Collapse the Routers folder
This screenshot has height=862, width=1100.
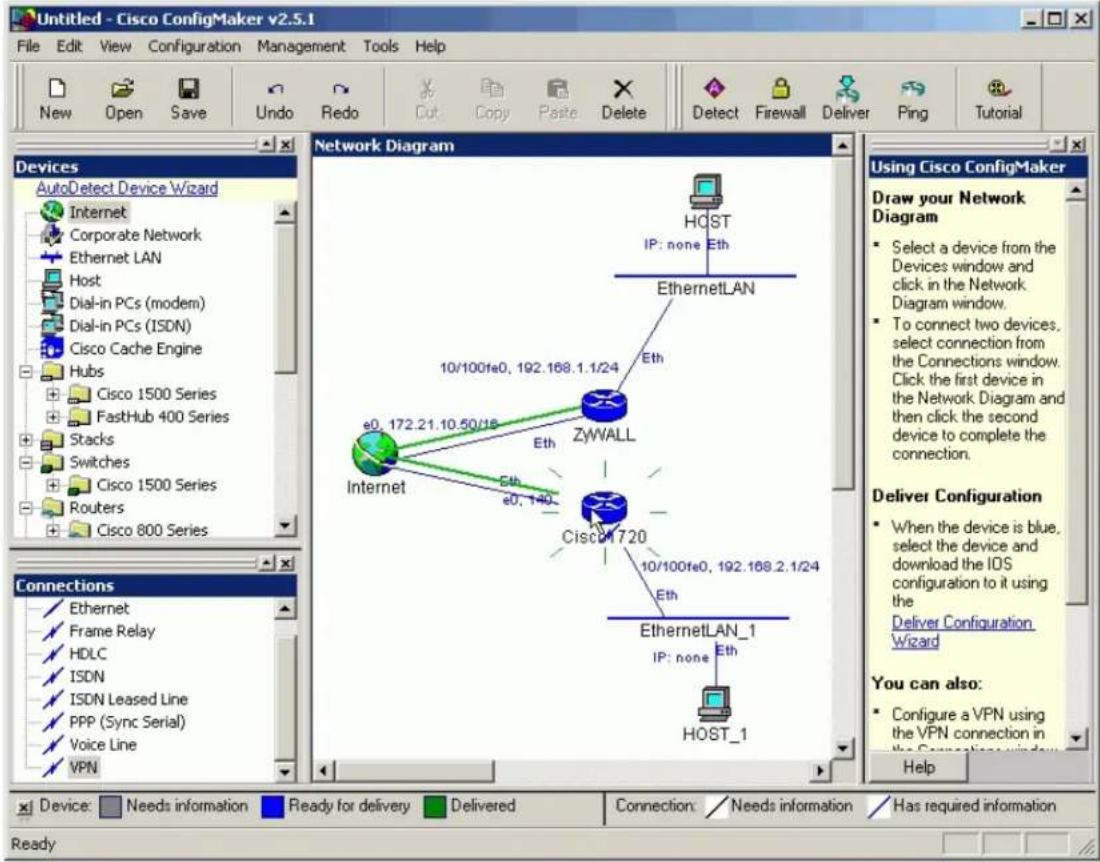[x=26, y=508]
